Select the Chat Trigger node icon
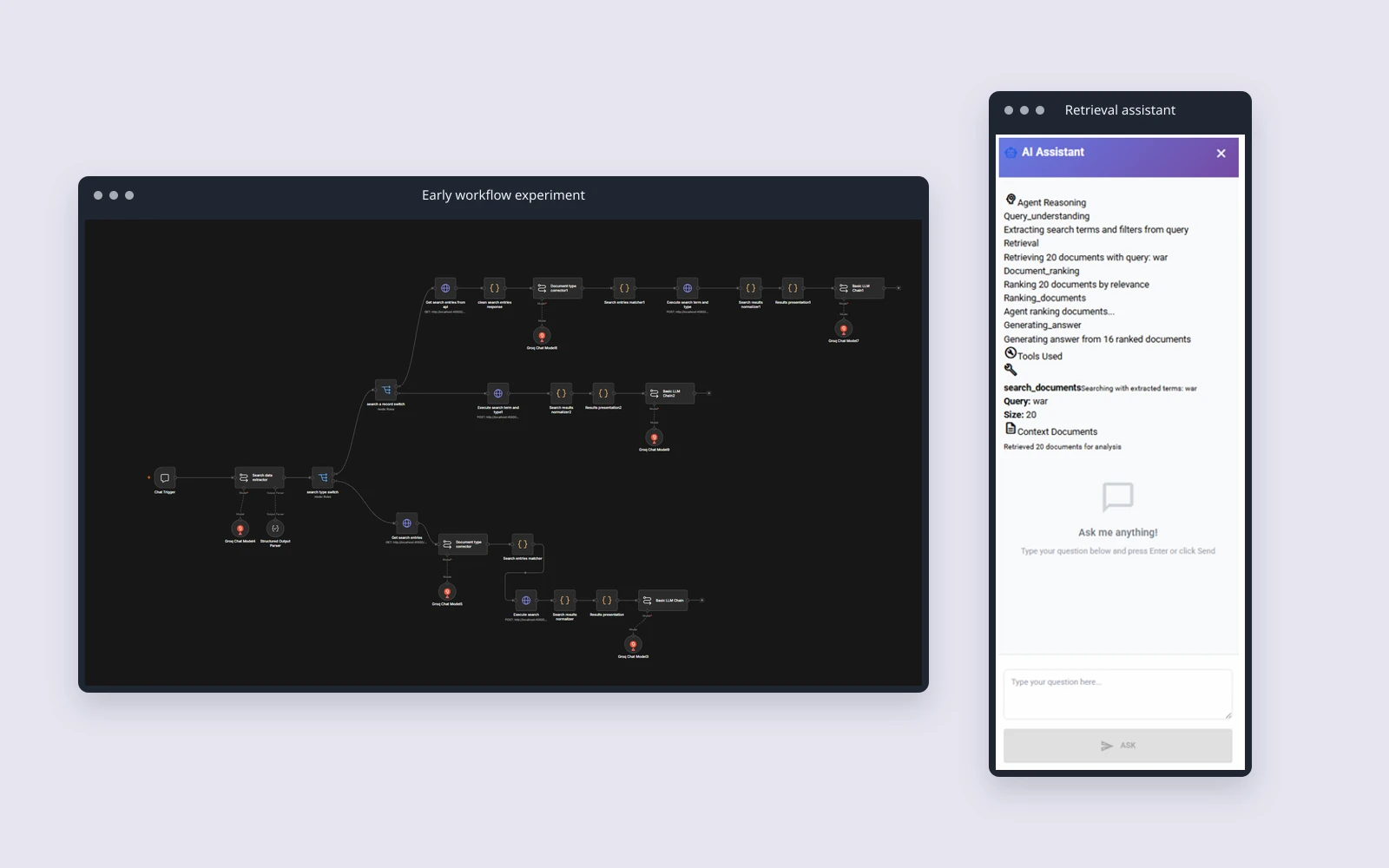 pyautogui.click(x=165, y=478)
